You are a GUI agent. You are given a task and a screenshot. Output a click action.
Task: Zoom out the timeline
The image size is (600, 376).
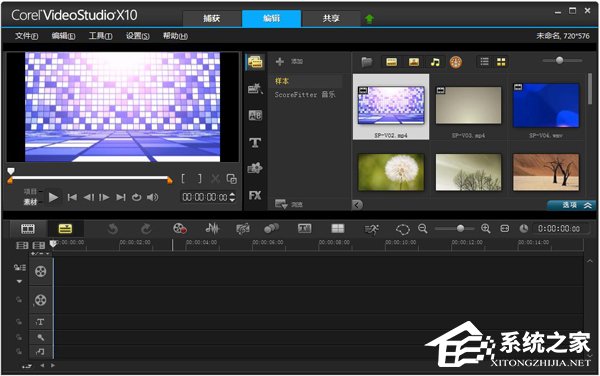pos(423,229)
